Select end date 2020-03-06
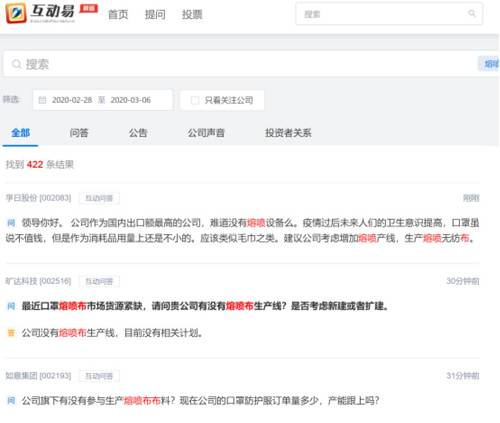 coord(130,100)
